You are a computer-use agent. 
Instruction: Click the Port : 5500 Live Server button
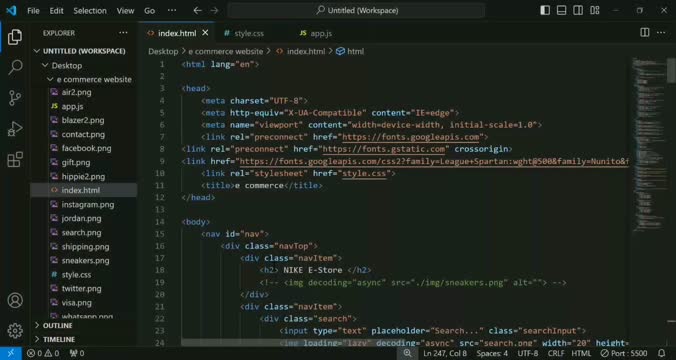[624, 354]
